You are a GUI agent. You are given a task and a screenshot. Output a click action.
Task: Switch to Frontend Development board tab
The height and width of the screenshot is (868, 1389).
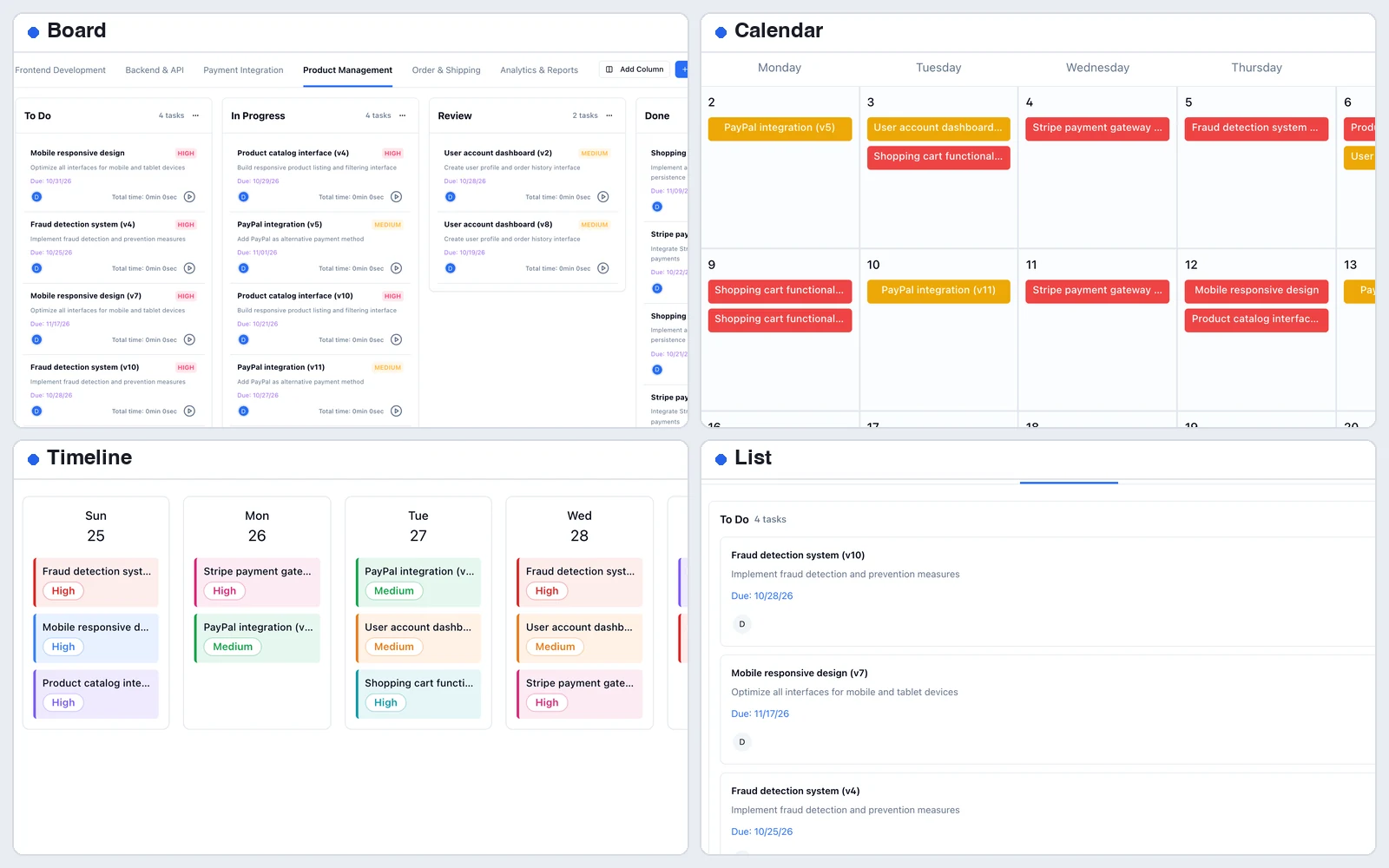60,70
